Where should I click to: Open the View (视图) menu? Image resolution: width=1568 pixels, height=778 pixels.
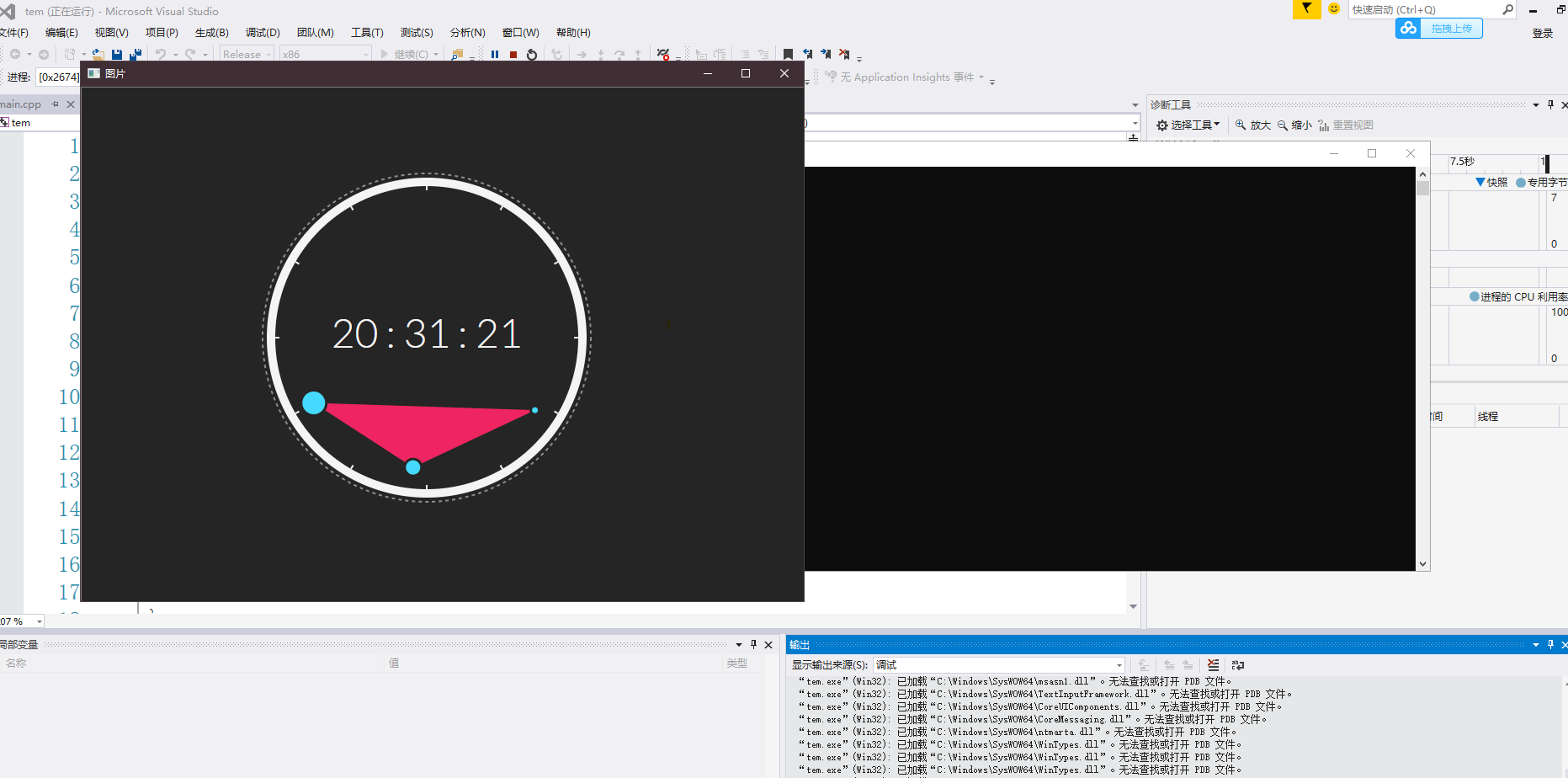tap(111, 32)
